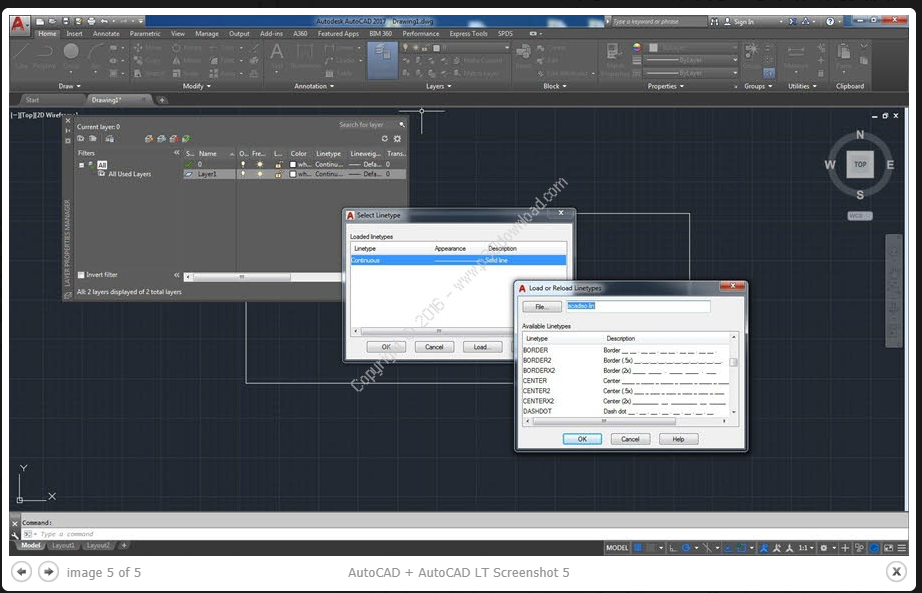The width and height of the screenshot is (922, 593).
Task: Click the Autodesk Exchange X icon in title bar
Action: (793, 21)
